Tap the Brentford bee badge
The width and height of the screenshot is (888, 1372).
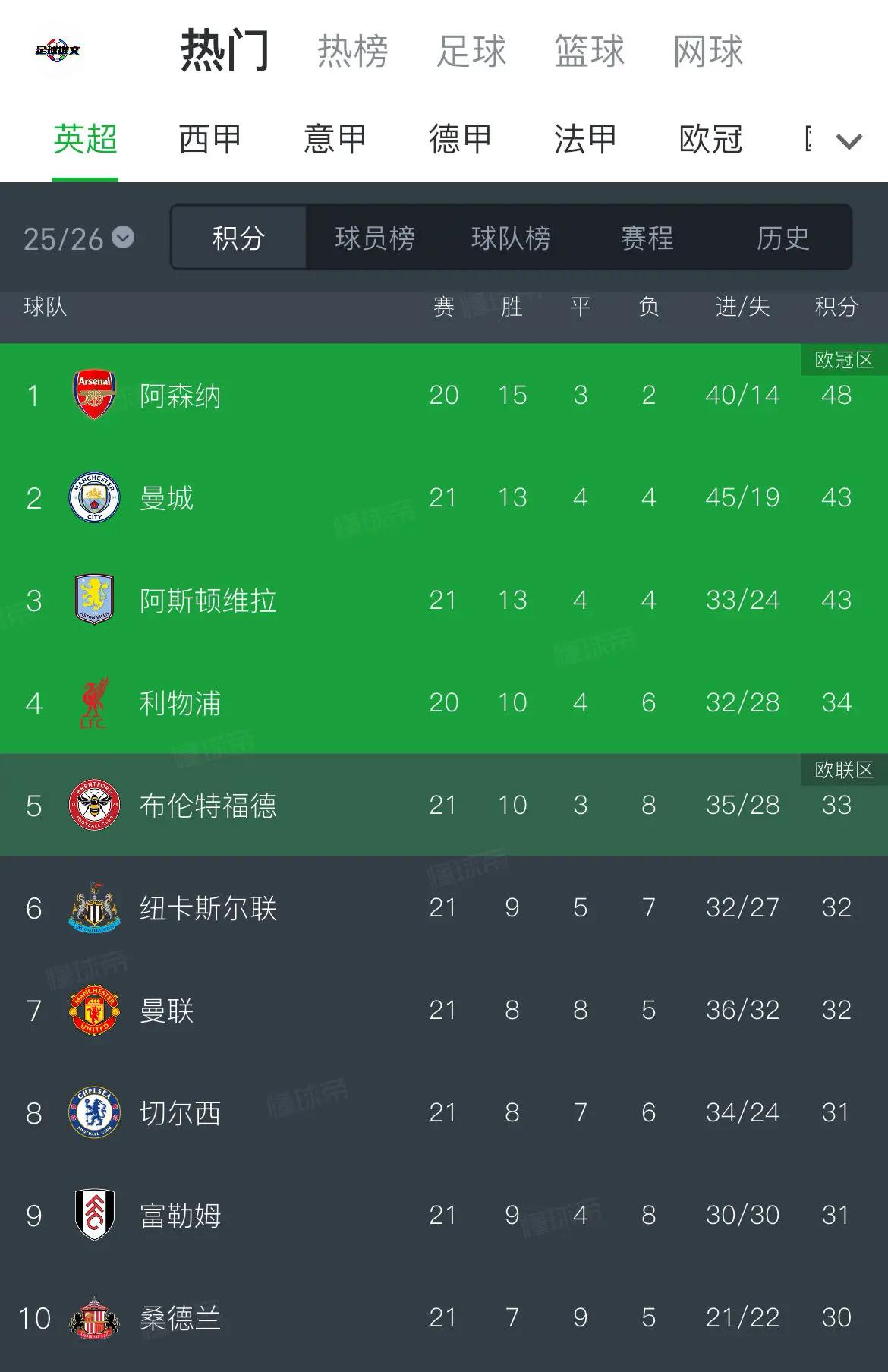point(94,806)
